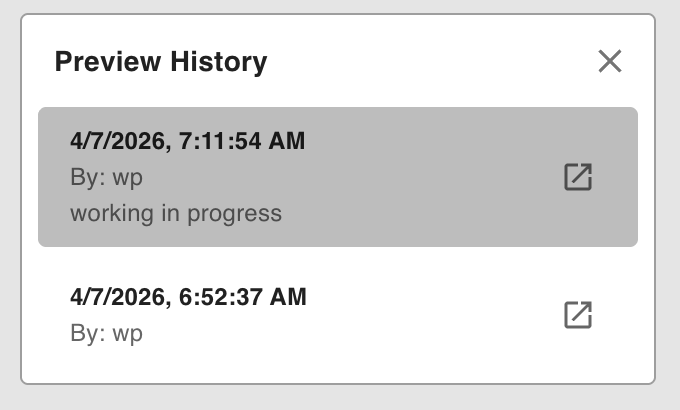Screen dimensions: 680x410
Task: Click 'By: wp' under the 6:52:37 AM entry
Action: click(107, 333)
